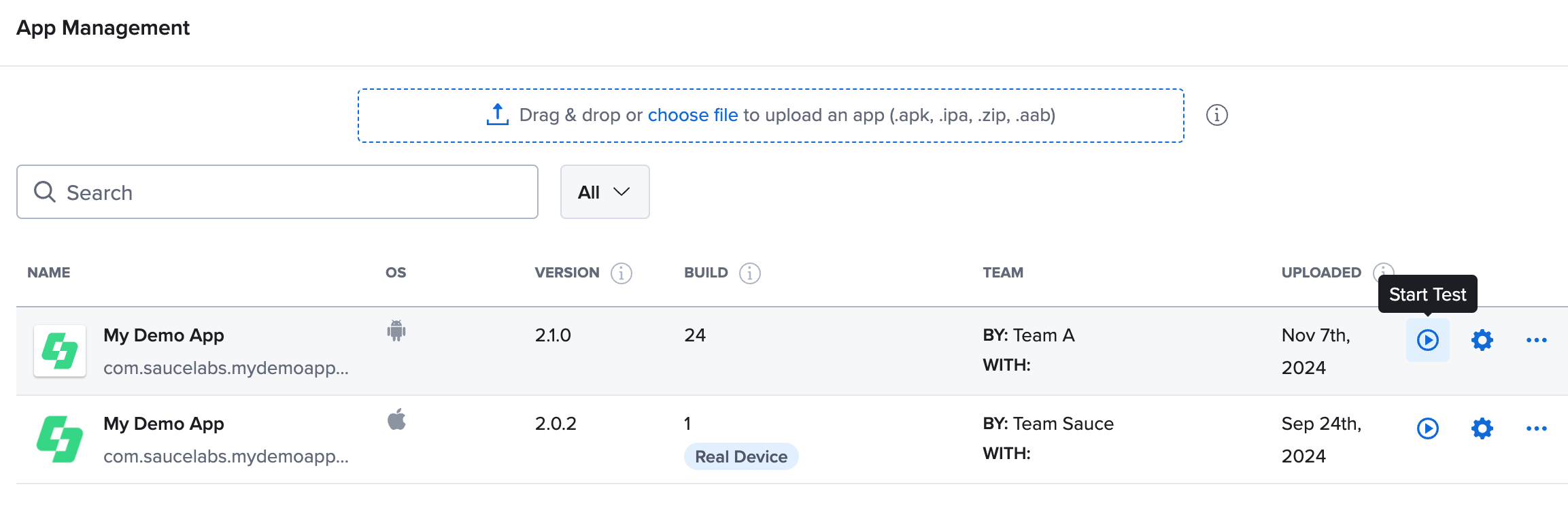
Task: Expand the All filter dropdown
Action: pos(604,192)
